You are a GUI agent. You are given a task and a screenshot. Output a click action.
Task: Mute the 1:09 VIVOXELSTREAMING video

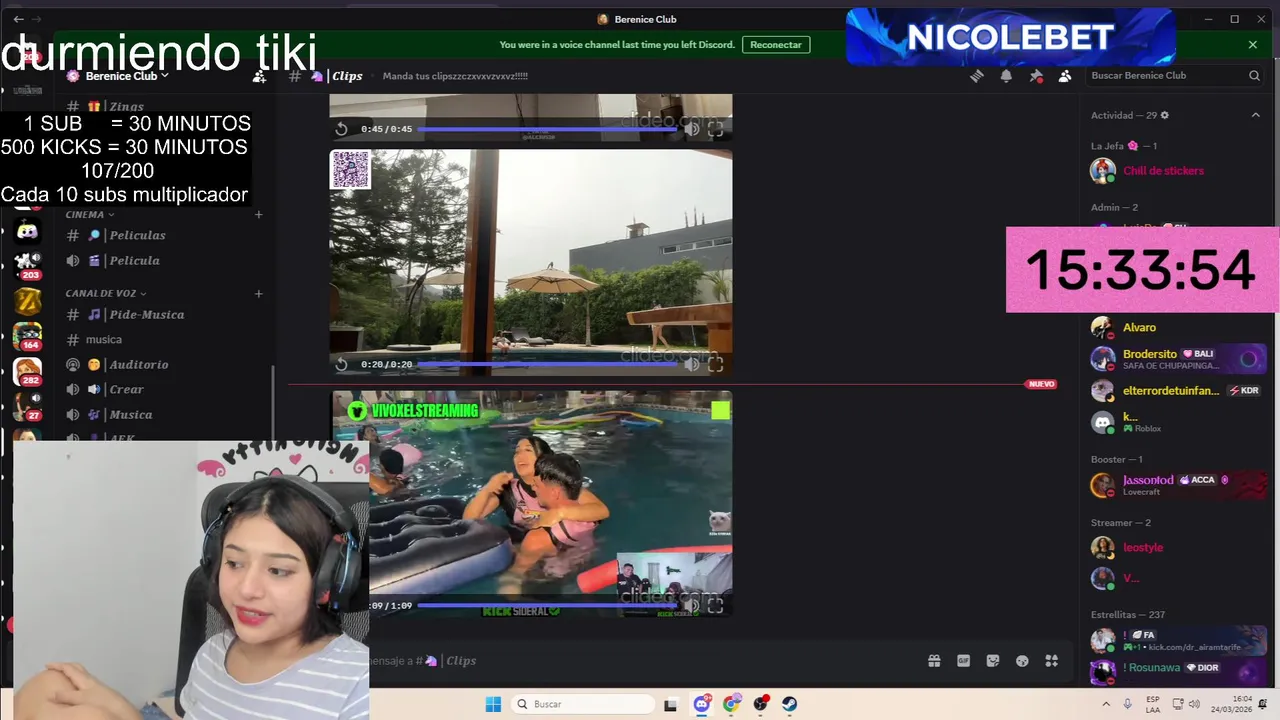(691, 605)
